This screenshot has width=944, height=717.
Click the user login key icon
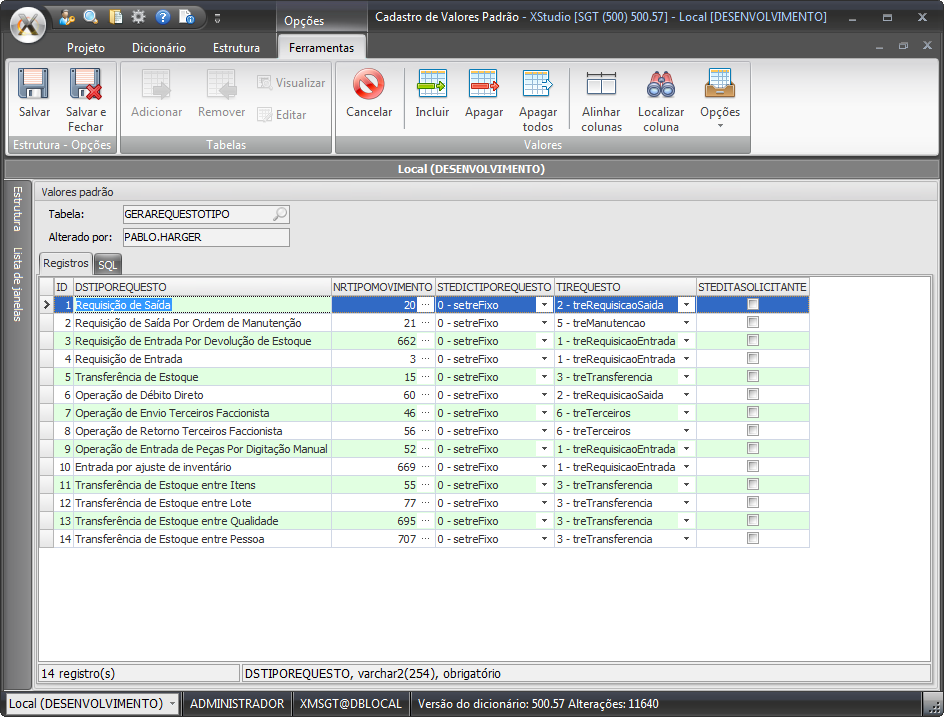(x=67, y=17)
